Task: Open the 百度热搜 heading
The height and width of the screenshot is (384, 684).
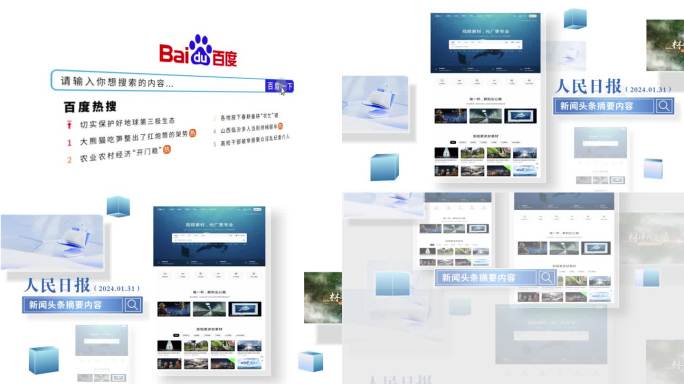Action: pyautogui.click(x=90, y=106)
